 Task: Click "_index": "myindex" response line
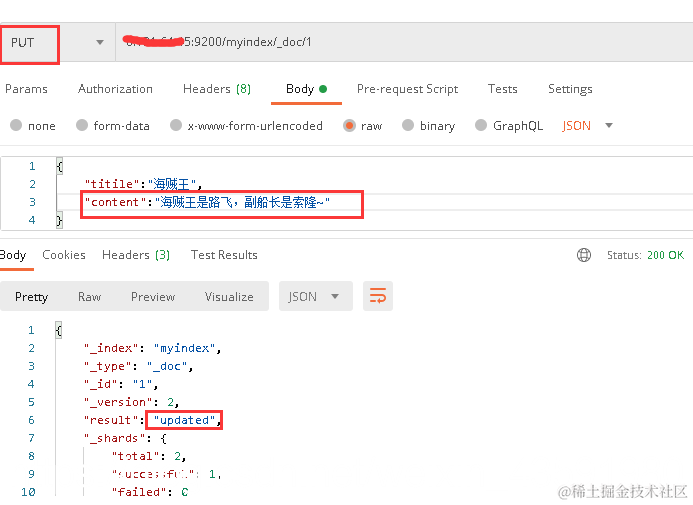[x=152, y=348]
